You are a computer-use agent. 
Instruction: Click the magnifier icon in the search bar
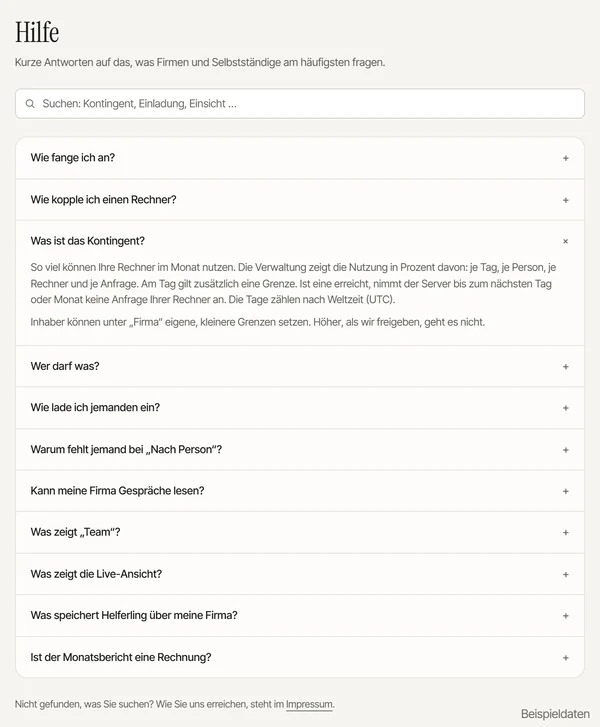pyautogui.click(x=30, y=103)
